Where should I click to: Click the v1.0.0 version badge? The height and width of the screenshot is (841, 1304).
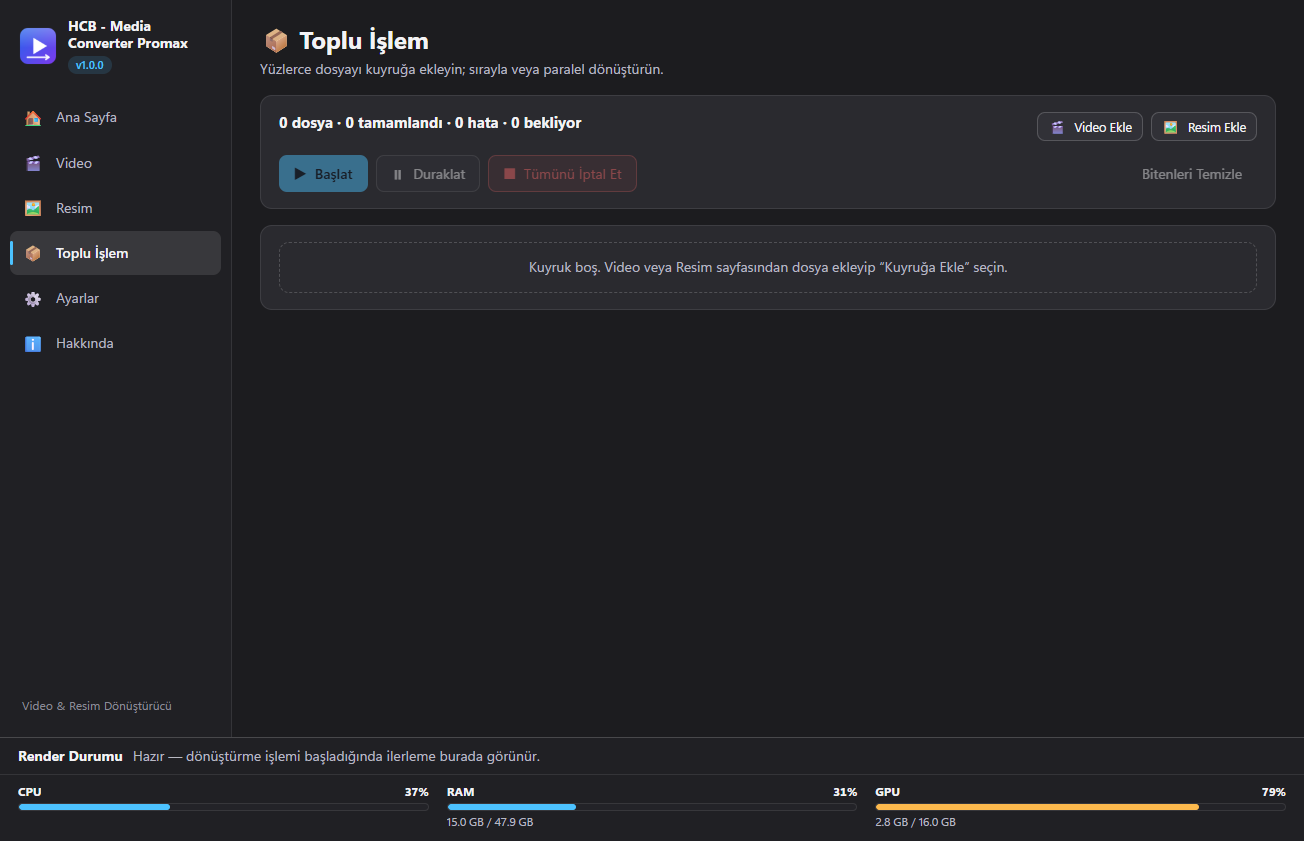(x=90, y=65)
